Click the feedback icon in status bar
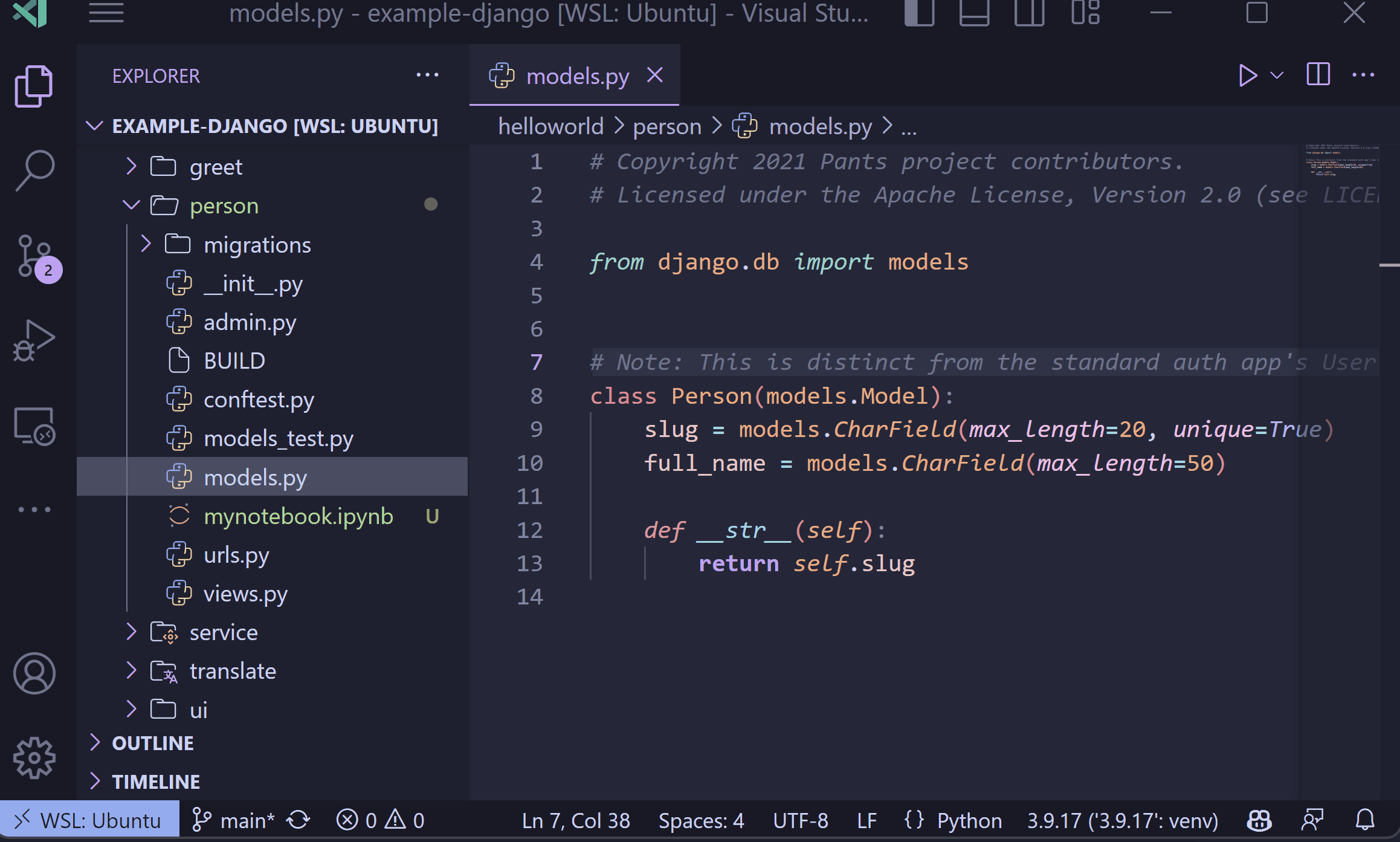 click(x=1312, y=820)
